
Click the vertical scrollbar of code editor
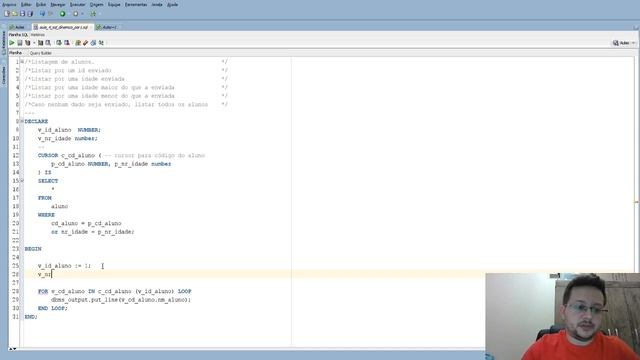pyautogui.click(x=637, y=202)
